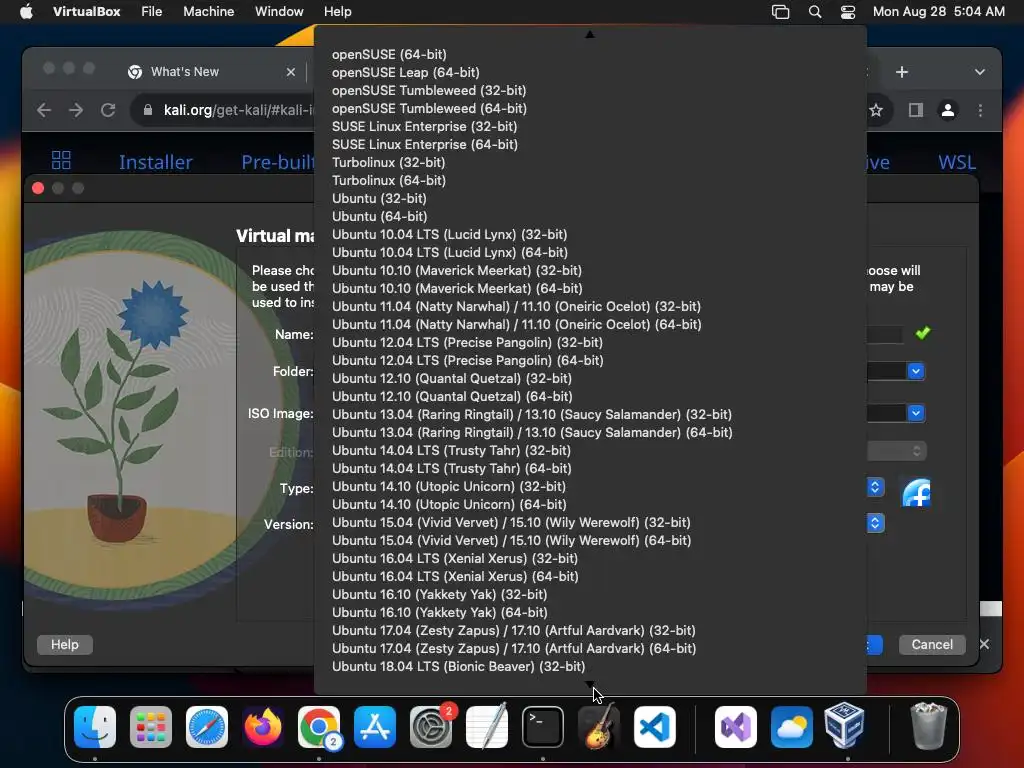Launch Firefox from the dock
This screenshot has height=768, width=1024.
click(x=263, y=727)
